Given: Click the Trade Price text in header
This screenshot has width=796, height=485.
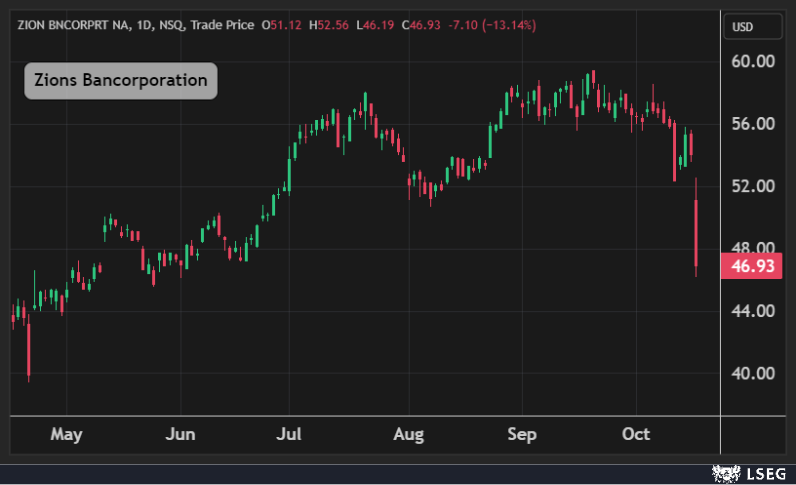Looking at the screenshot, I should click(222, 24).
